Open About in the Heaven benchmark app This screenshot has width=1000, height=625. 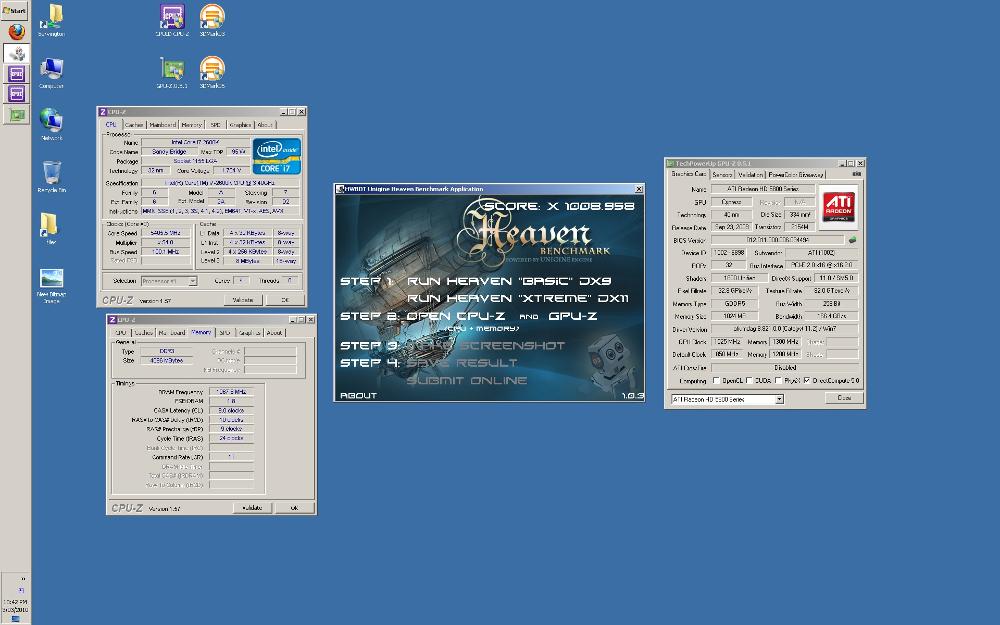(x=358, y=395)
